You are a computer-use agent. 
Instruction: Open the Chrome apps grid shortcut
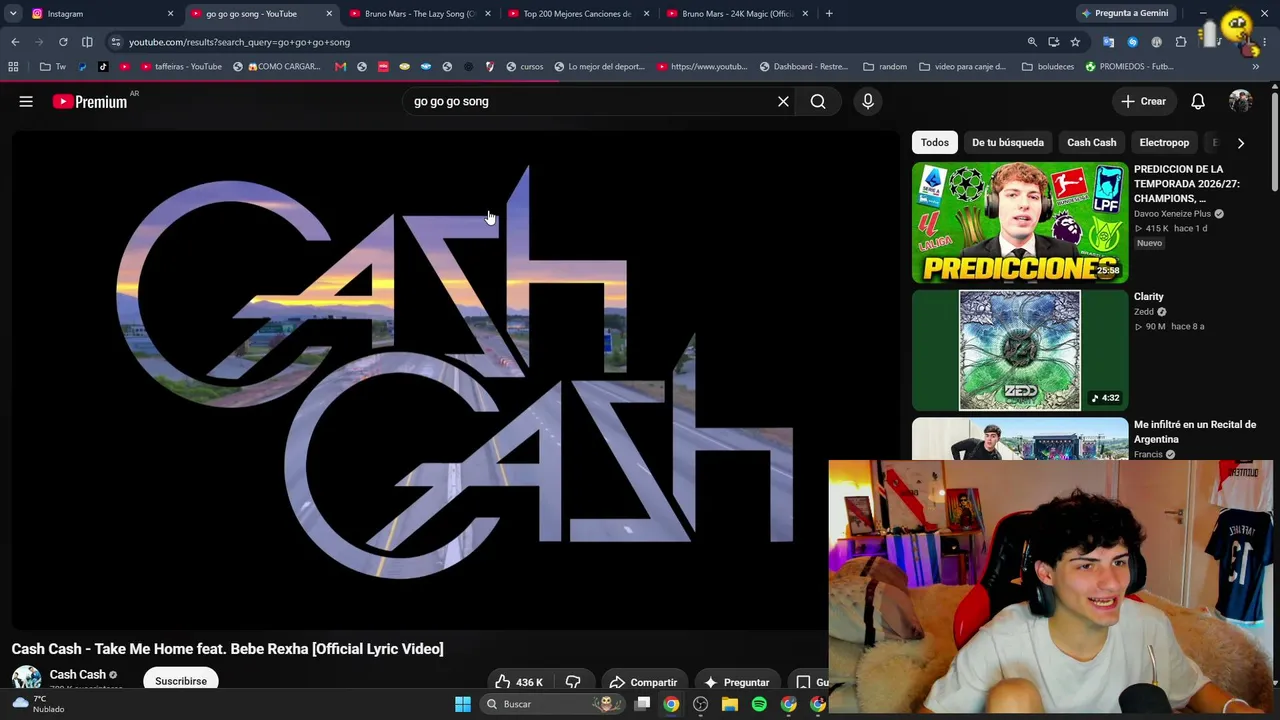13,67
